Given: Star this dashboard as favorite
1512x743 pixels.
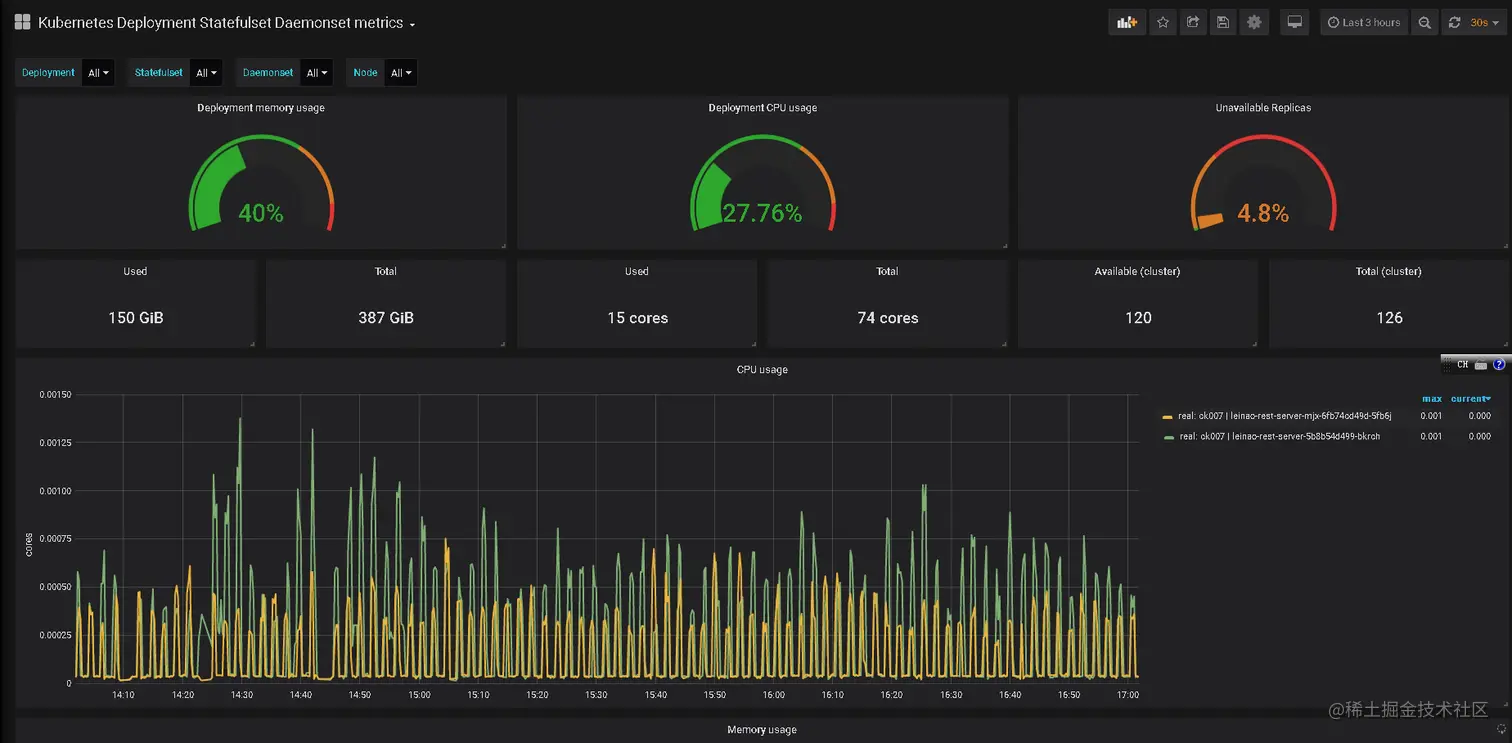Looking at the screenshot, I should pyautogui.click(x=1162, y=22).
